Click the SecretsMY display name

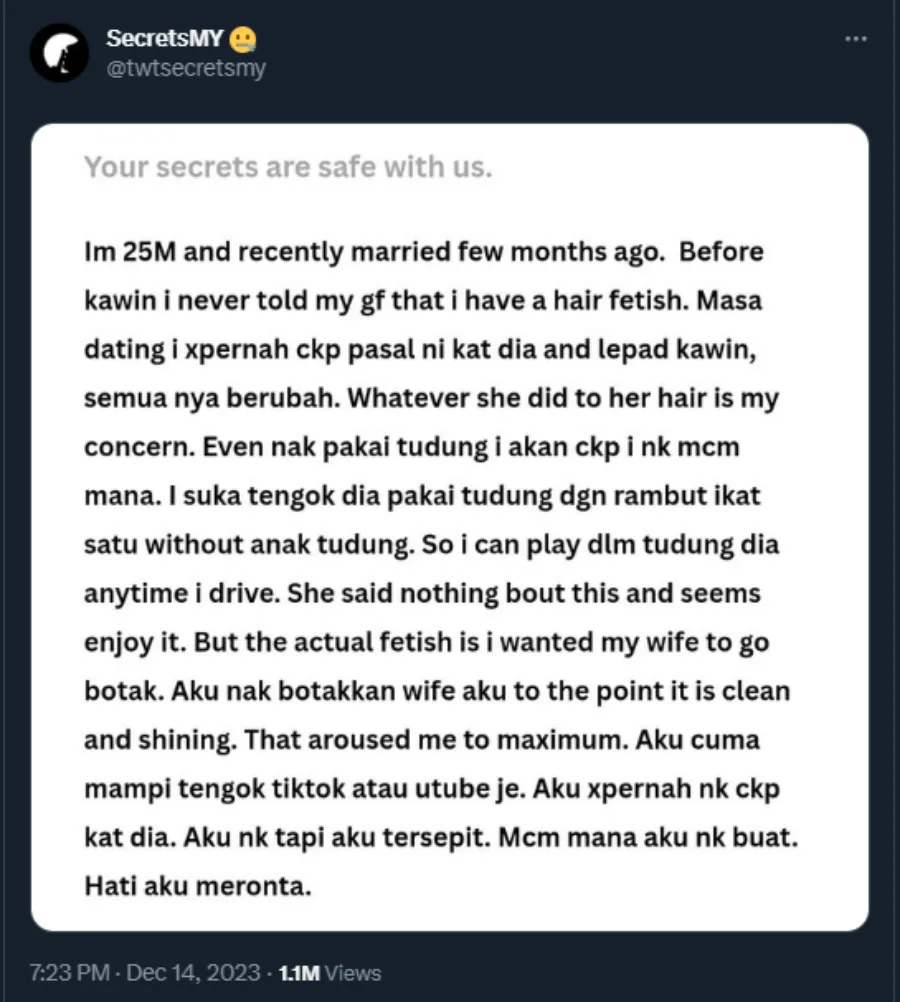coord(165,39)
